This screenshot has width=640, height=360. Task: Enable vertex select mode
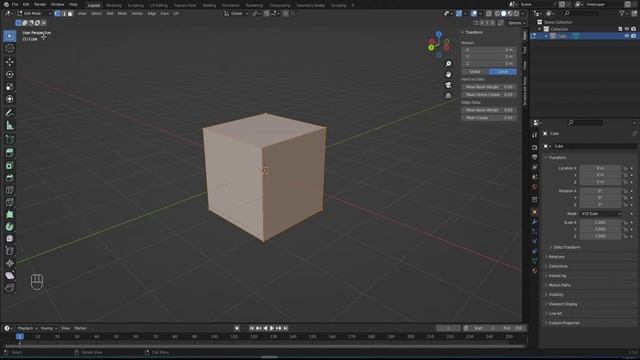pos(57,13)
